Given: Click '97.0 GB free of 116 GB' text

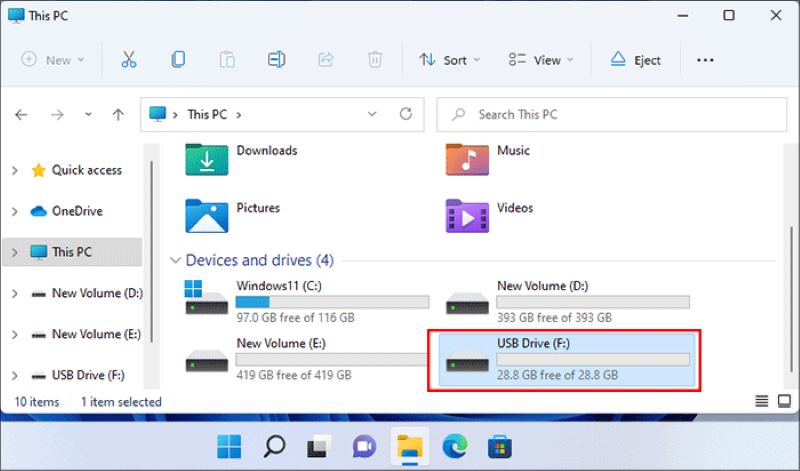Looking at the screenshot, I should click(295, 317).
